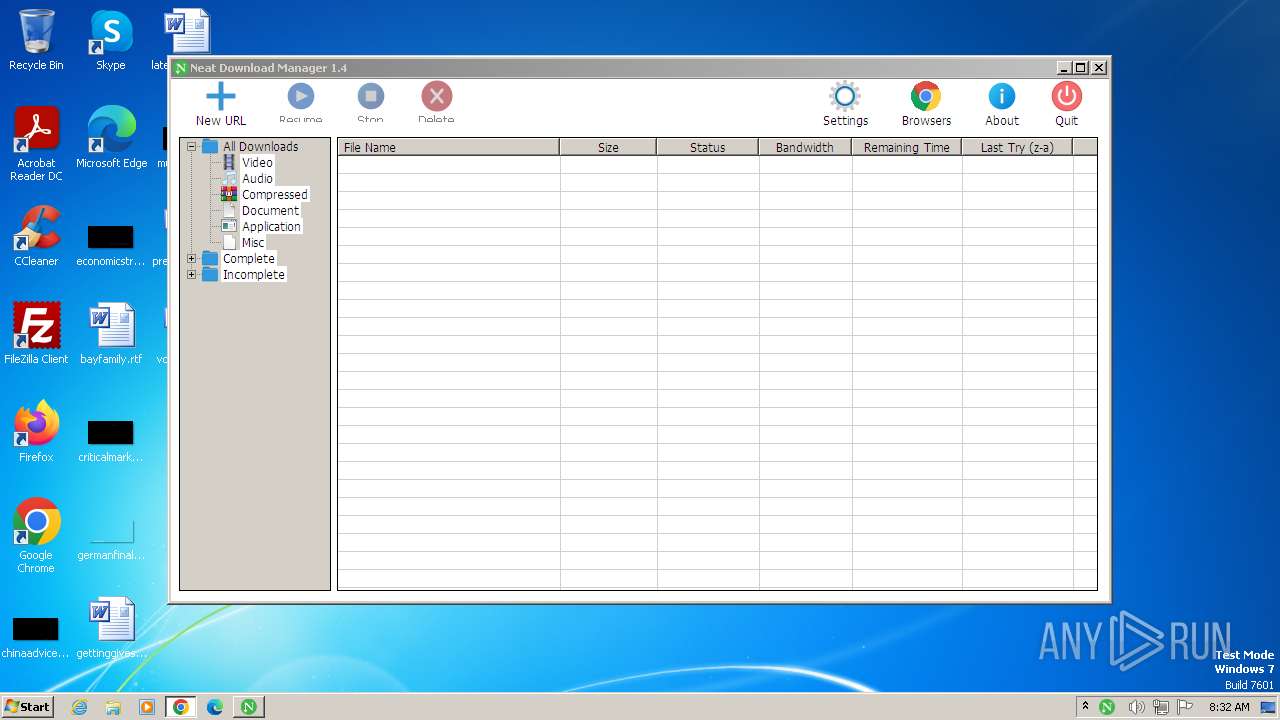
Task: Select the gettinggives document on desktop
Action: click(x=111, y=627)
